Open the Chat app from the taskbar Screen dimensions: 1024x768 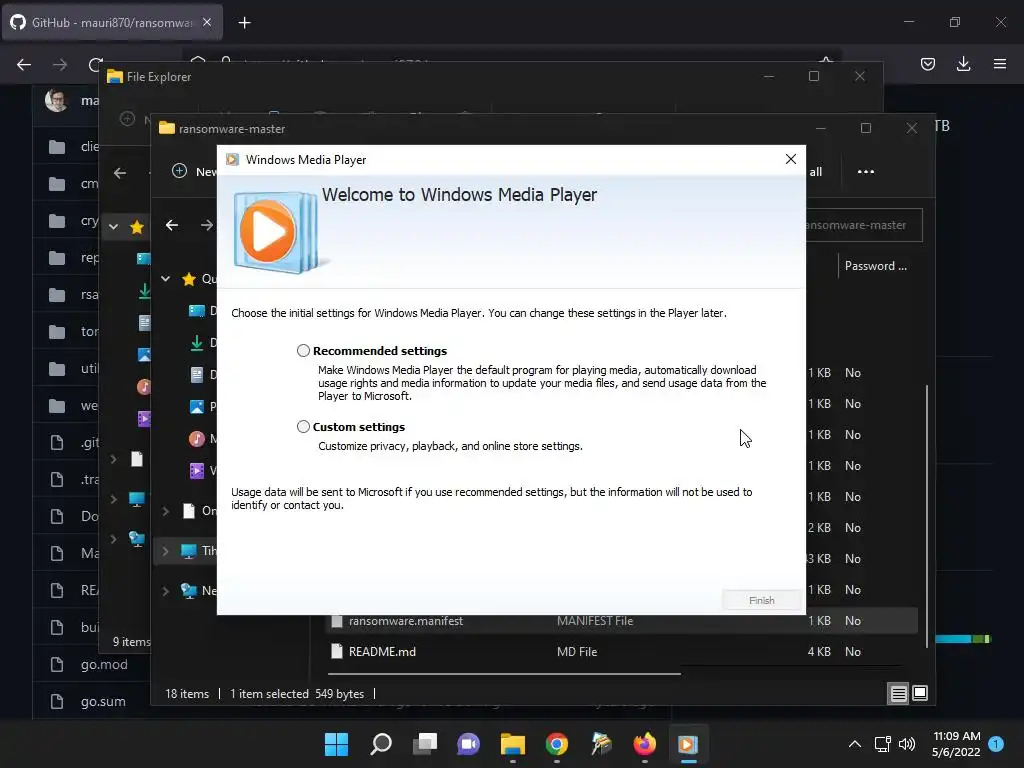tap(468, 744)
